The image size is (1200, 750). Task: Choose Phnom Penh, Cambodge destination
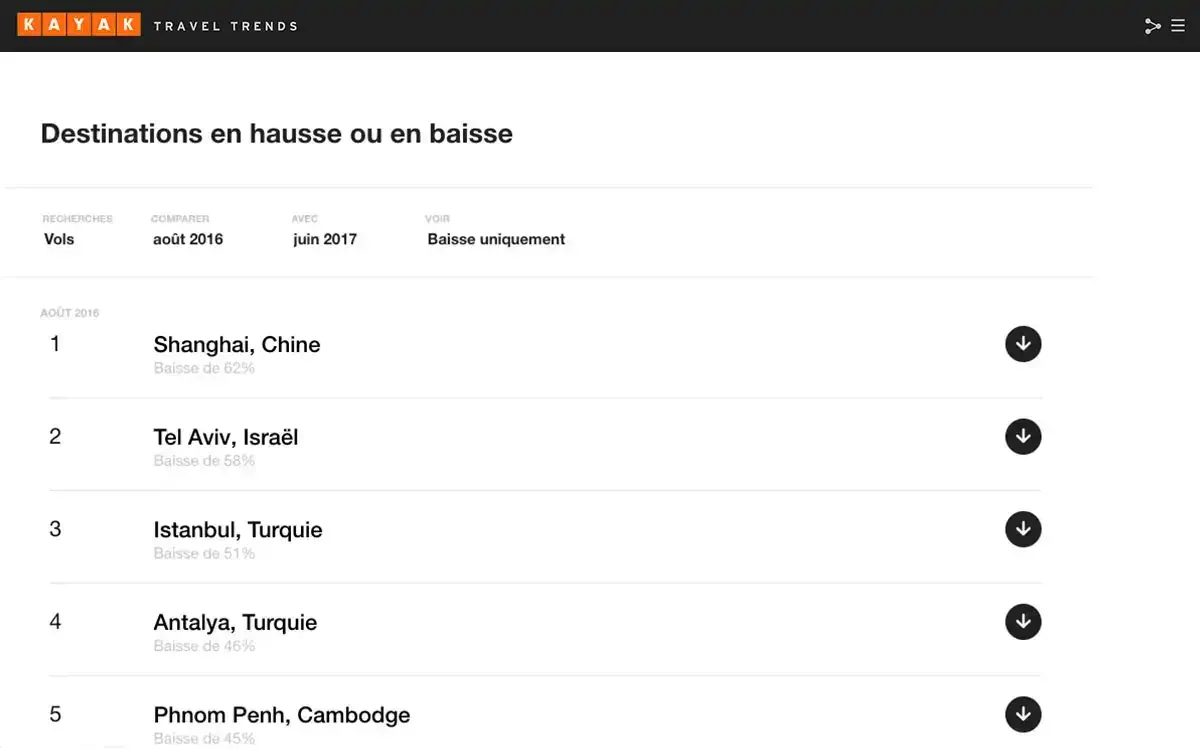pos(282,715)
